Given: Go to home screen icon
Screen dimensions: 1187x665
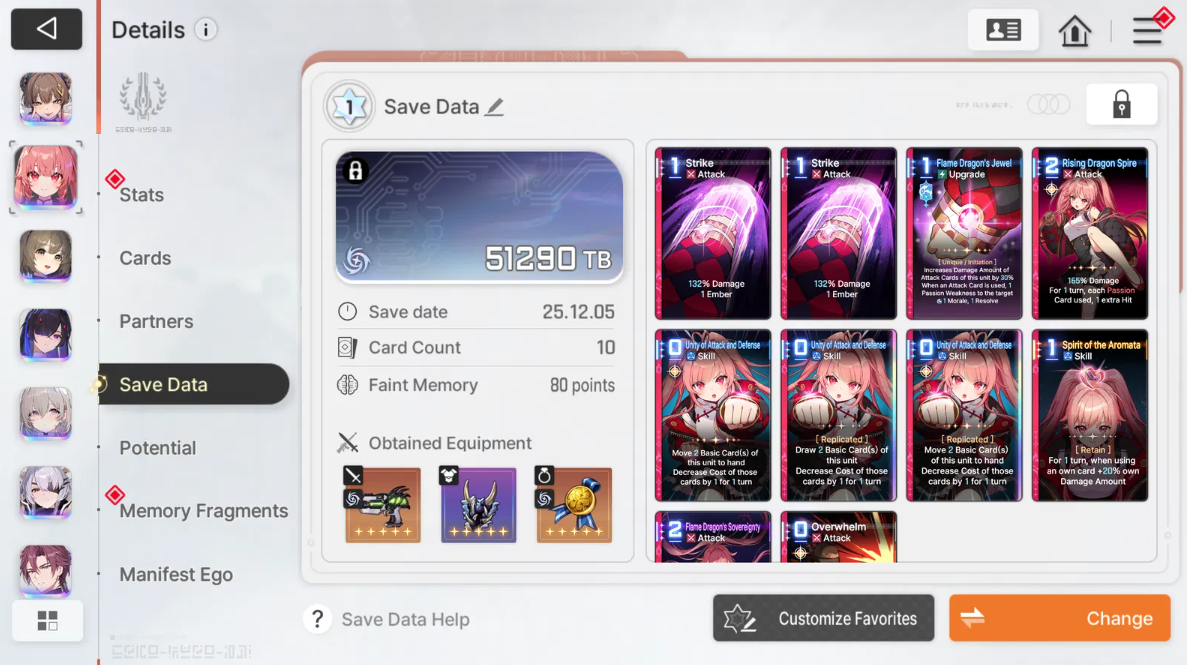Looking at the screenshot, I should tap(1074, 31).
